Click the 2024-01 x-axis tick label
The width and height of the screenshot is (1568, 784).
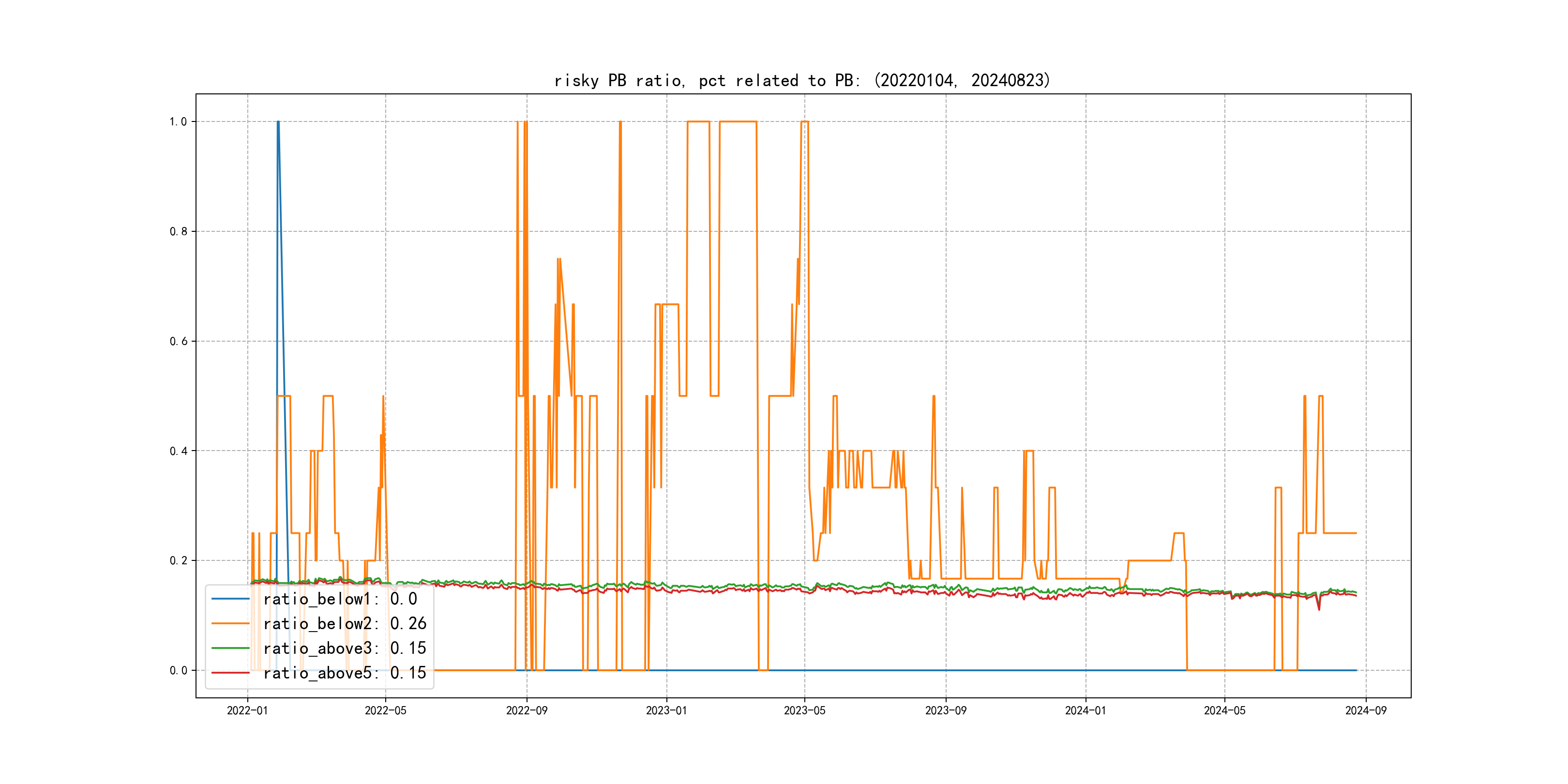[1086, 710]
